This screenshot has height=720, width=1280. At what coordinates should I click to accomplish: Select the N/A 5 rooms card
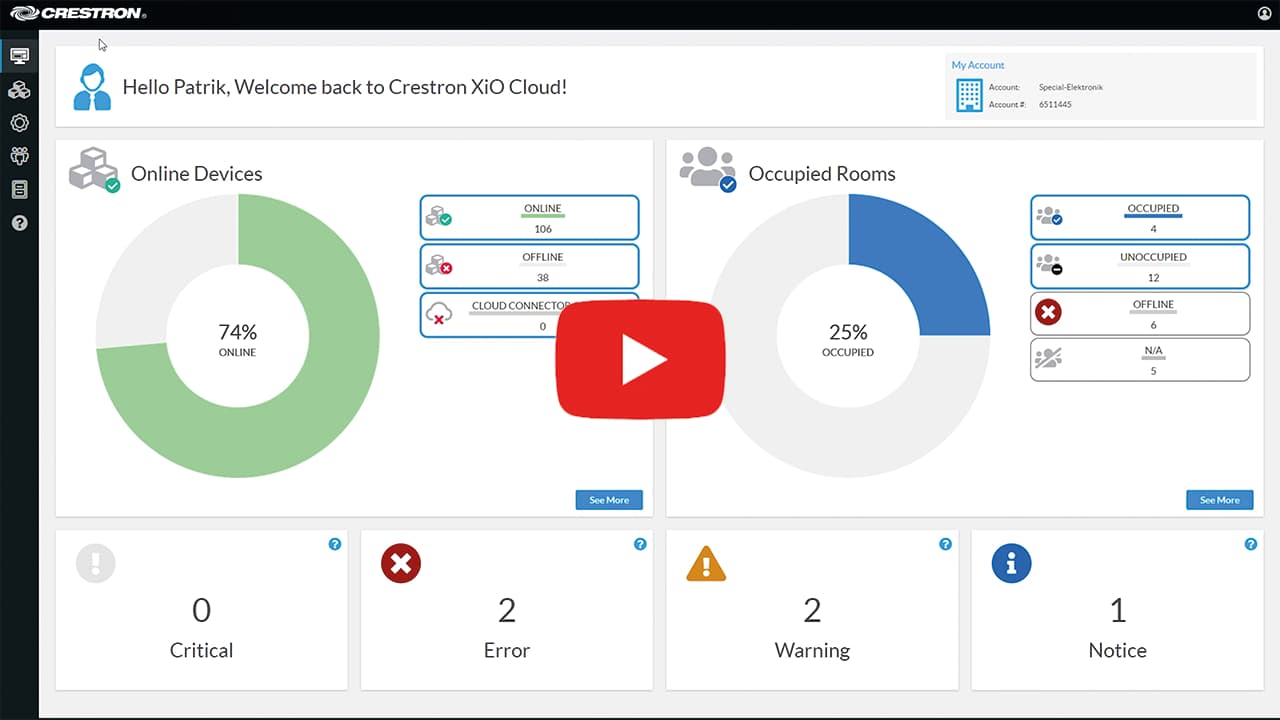click(x=1140, y=360)
